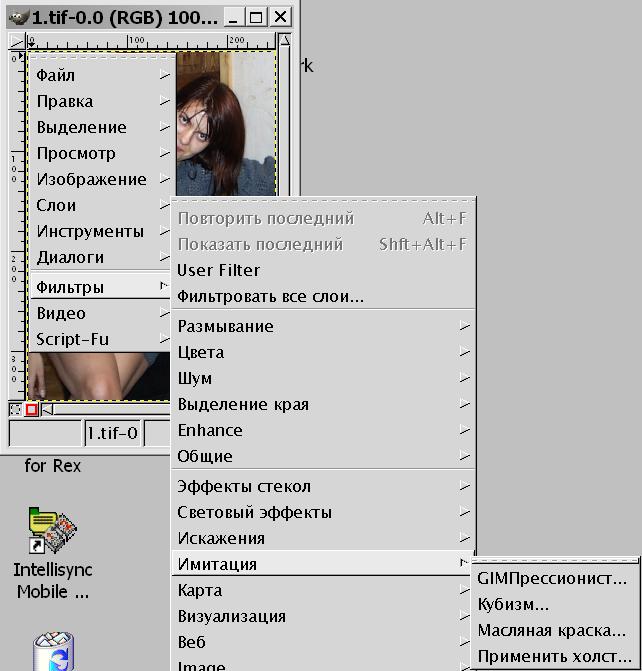642x671 pixels.
Task: Apply Масляная краска filter
Action: [x=552, y=630]
